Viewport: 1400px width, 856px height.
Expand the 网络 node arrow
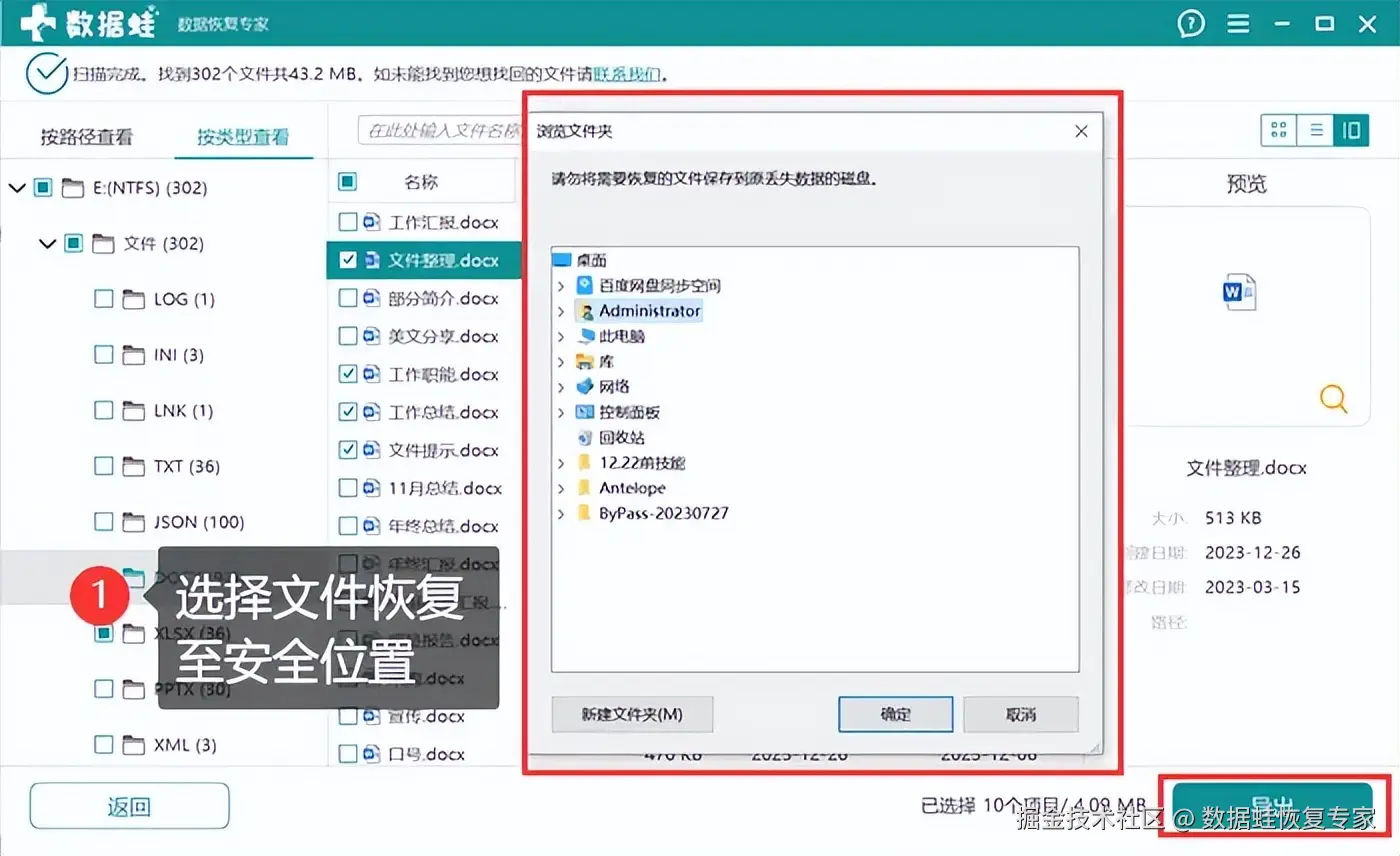point(561,386)
